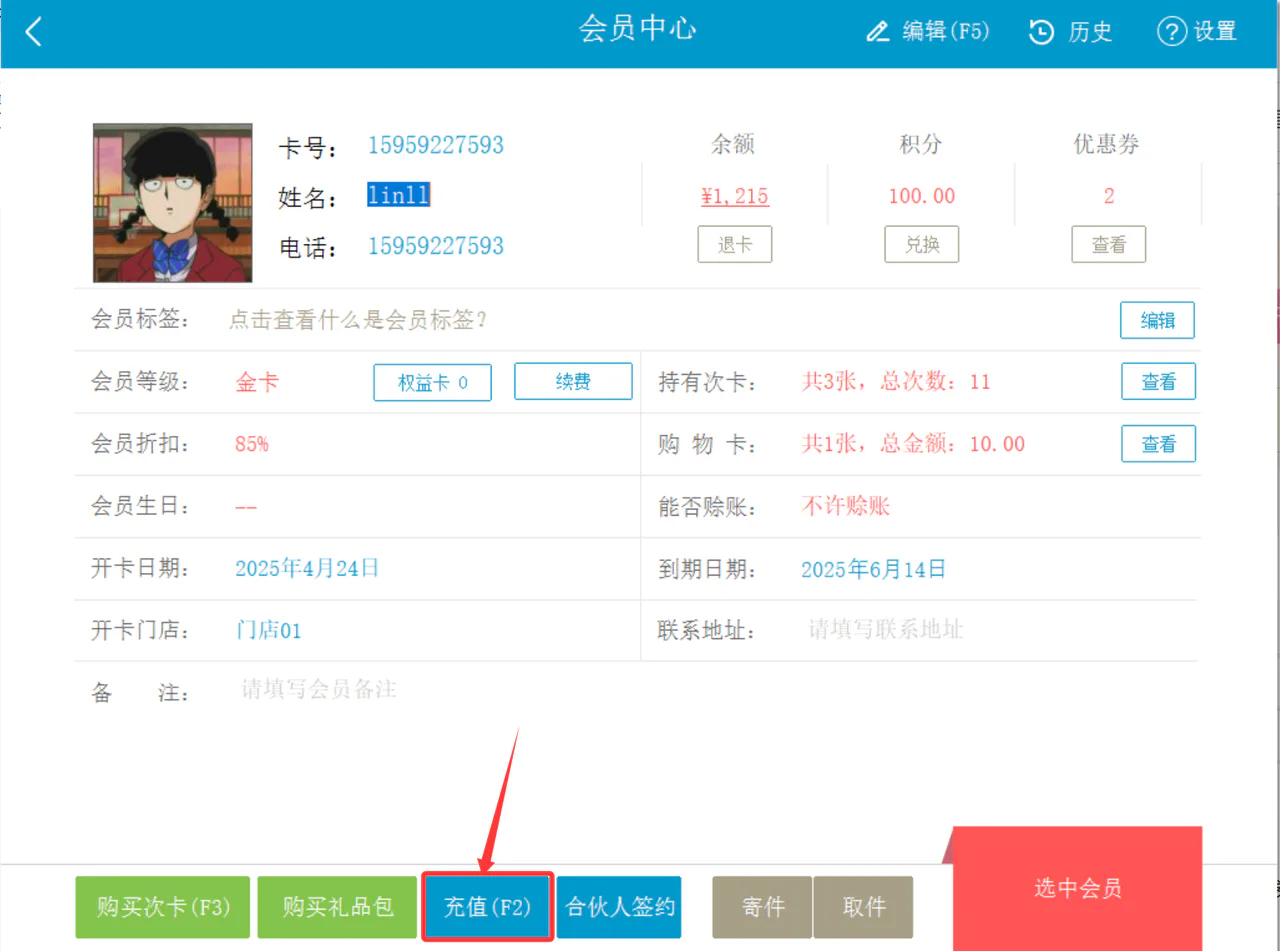Click the 85% discount value
The image size is (1280, 951).
click(x=252, y=444)
